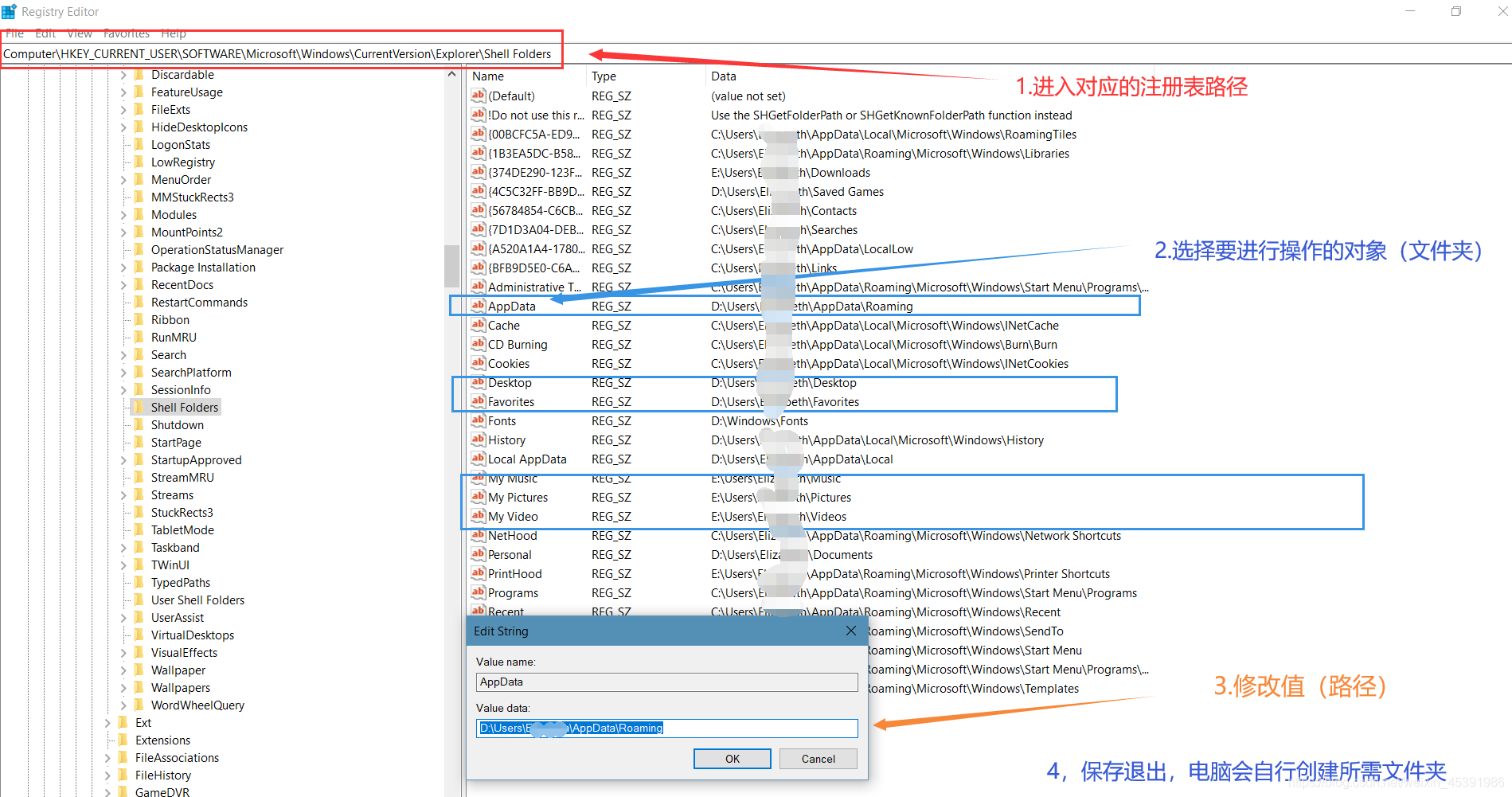Click the string icon of (Default) value
This screenshot has width=1512, height=797.
[x=478, y=96]
